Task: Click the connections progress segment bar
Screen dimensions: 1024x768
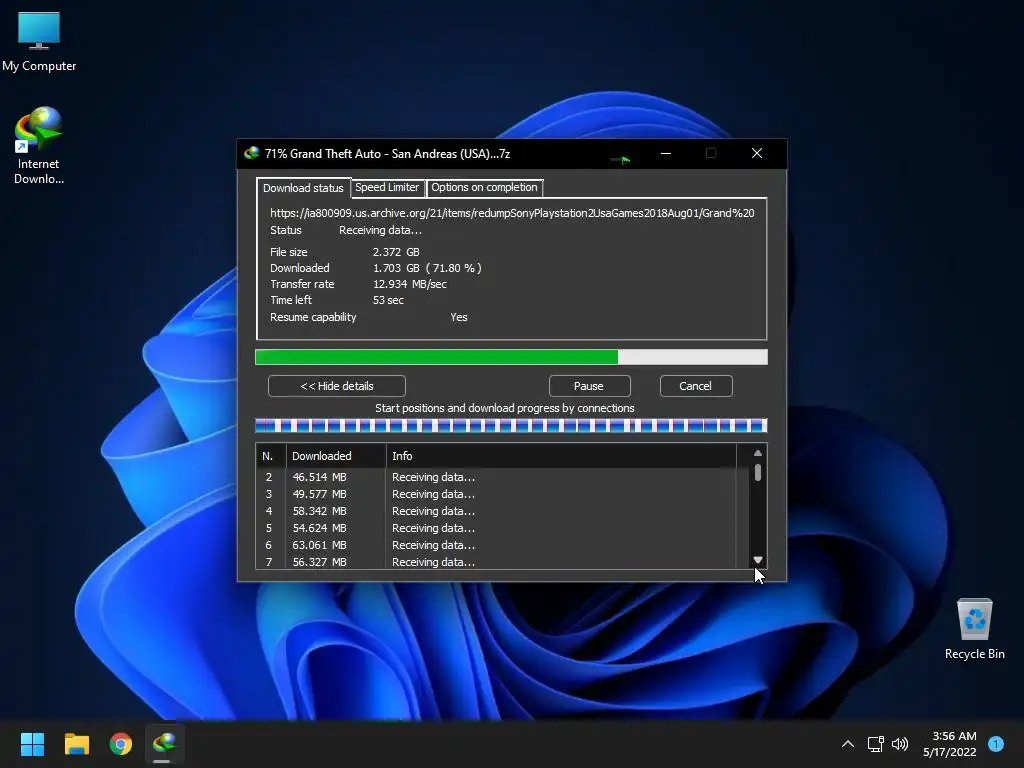Action: (x=511, y=426)
